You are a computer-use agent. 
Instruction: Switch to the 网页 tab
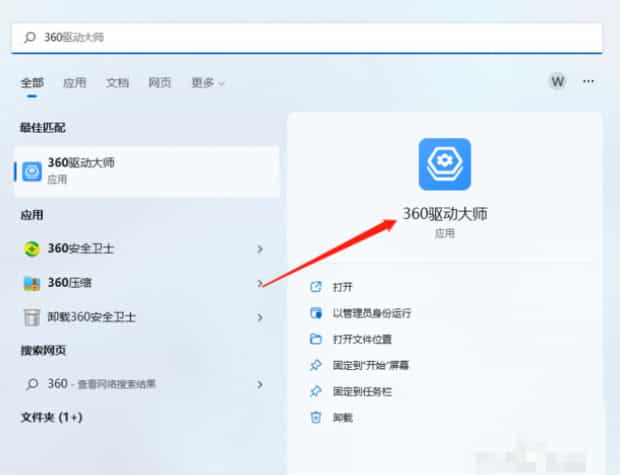click(x=160, y=83)
